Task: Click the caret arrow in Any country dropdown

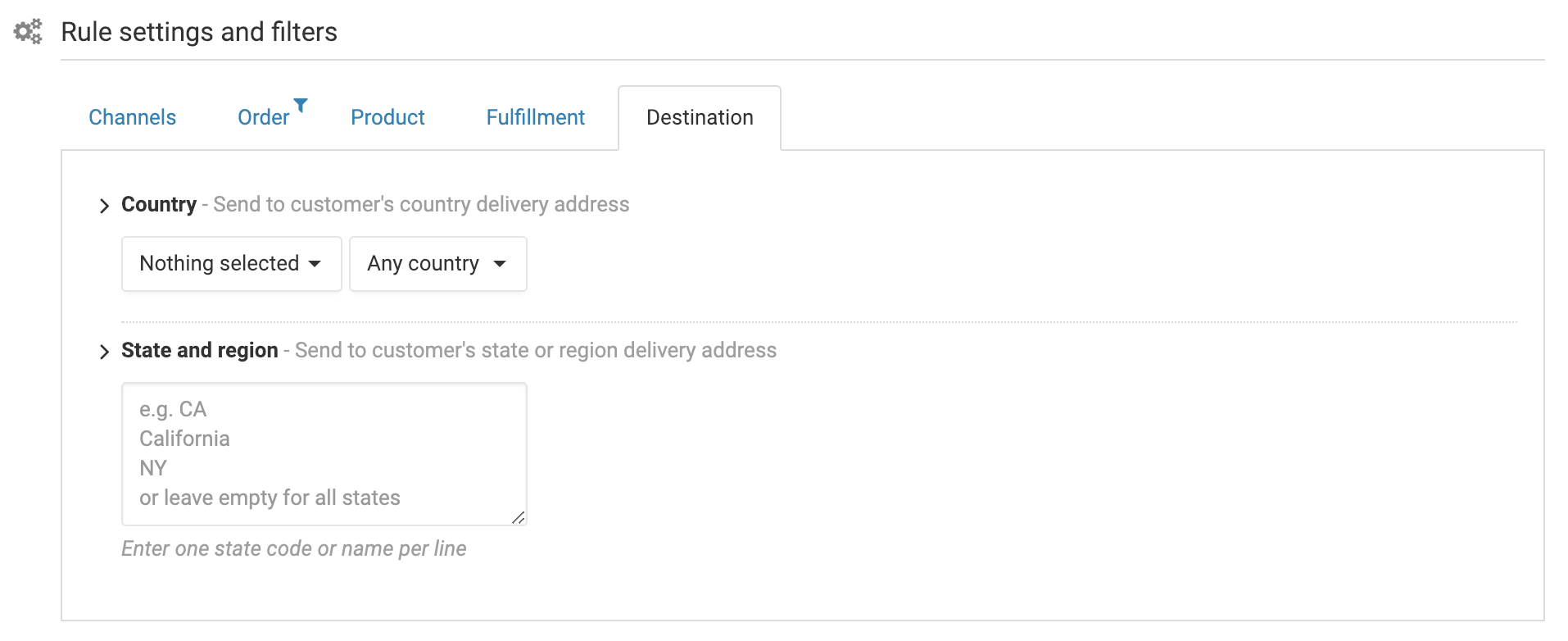Action: click(500, 264)
